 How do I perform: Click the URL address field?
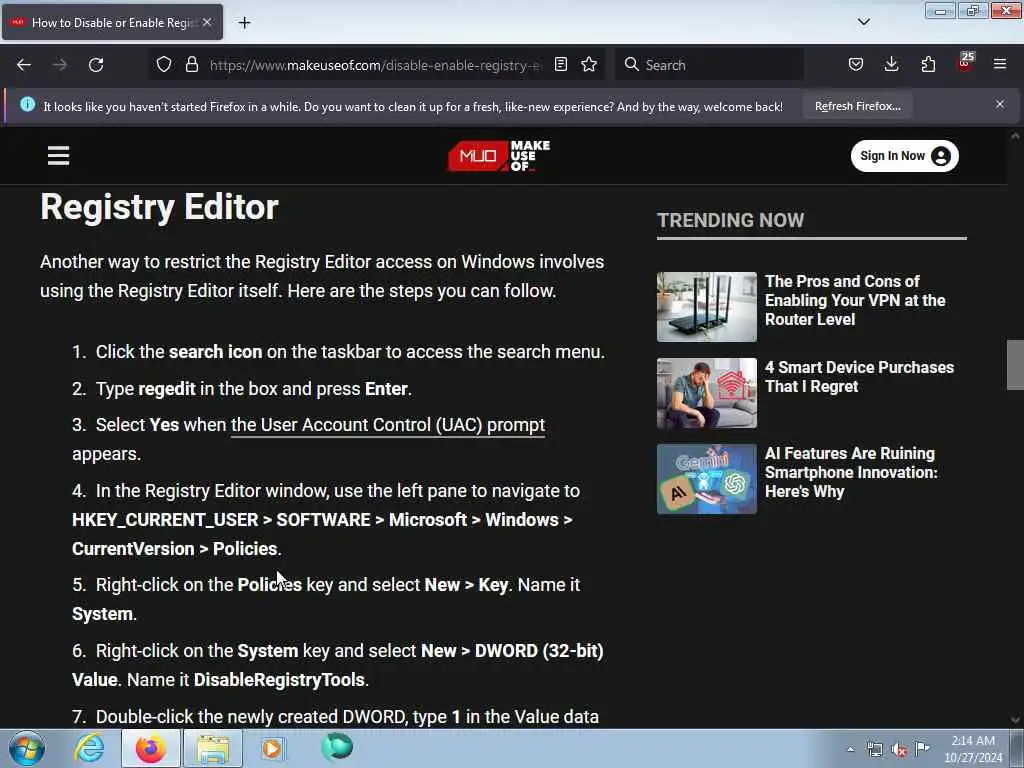376,65
